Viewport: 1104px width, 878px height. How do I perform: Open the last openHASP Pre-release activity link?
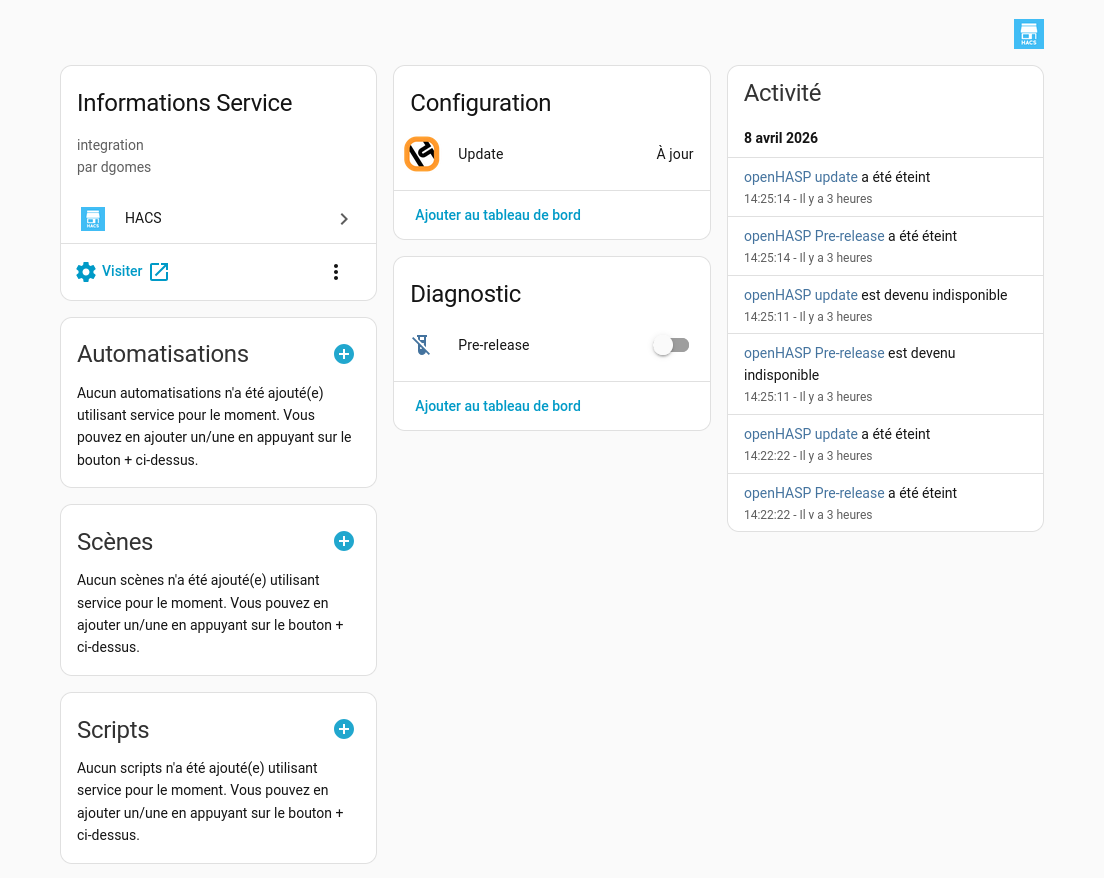pos(814,493)
